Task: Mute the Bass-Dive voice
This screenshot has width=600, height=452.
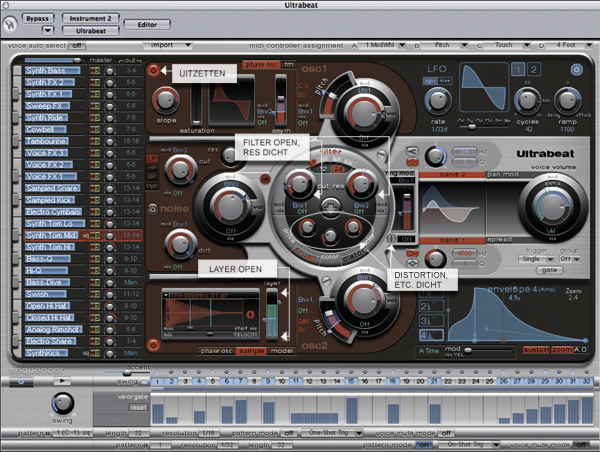Action: coord(93,282)
